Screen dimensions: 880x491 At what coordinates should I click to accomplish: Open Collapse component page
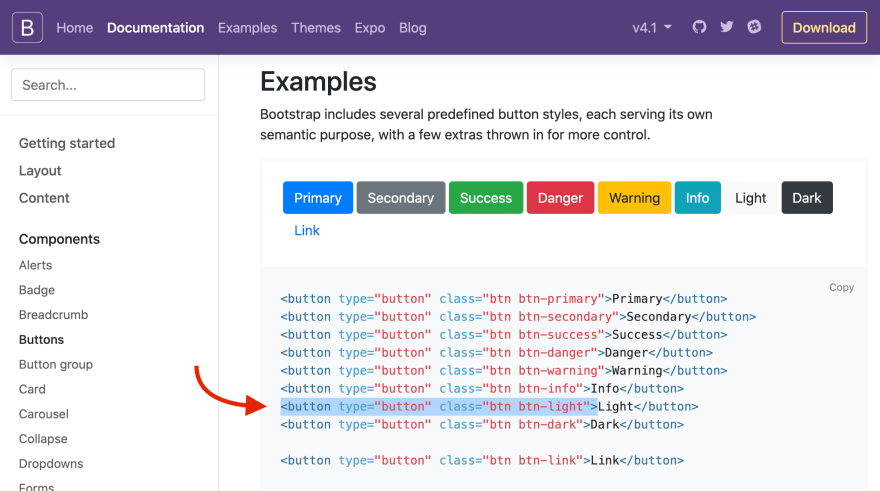coord(43,439)
